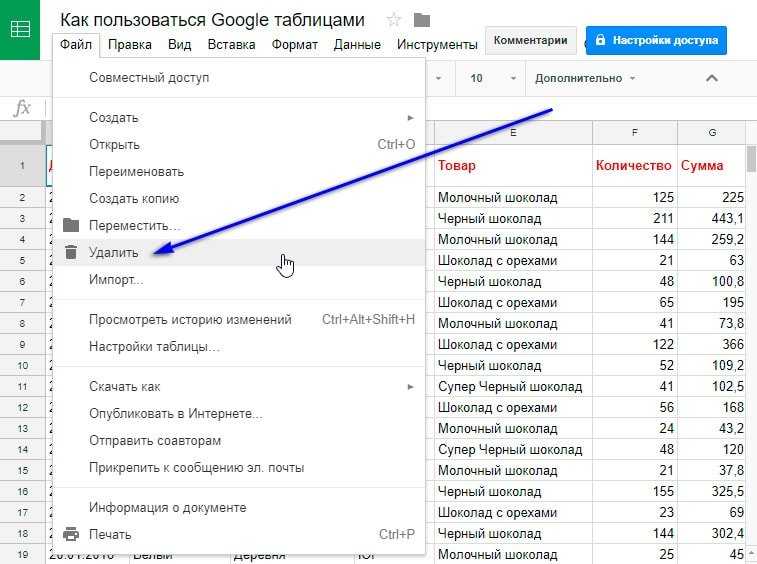Select row 1 header
This screenshot has height=564, width=757.
pyautogui.click(x=22, y=165)
